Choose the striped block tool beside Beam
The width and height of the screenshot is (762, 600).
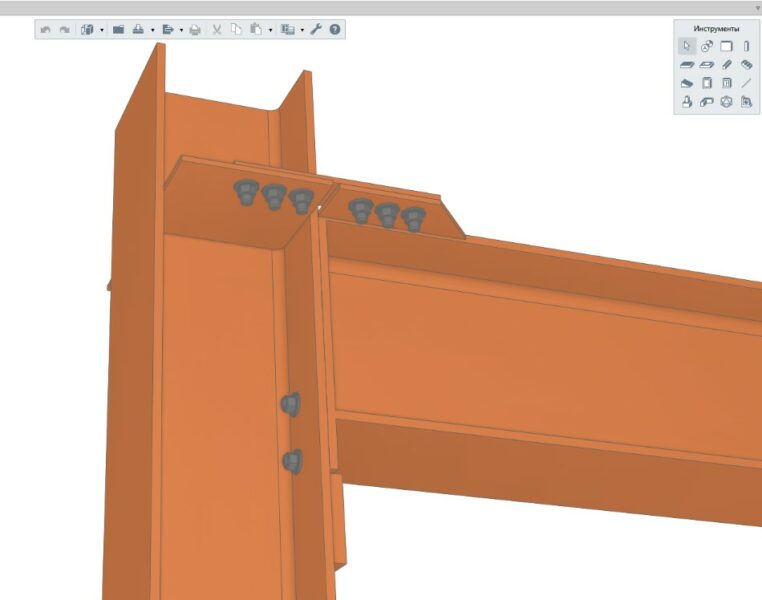[x=746, y=65]
